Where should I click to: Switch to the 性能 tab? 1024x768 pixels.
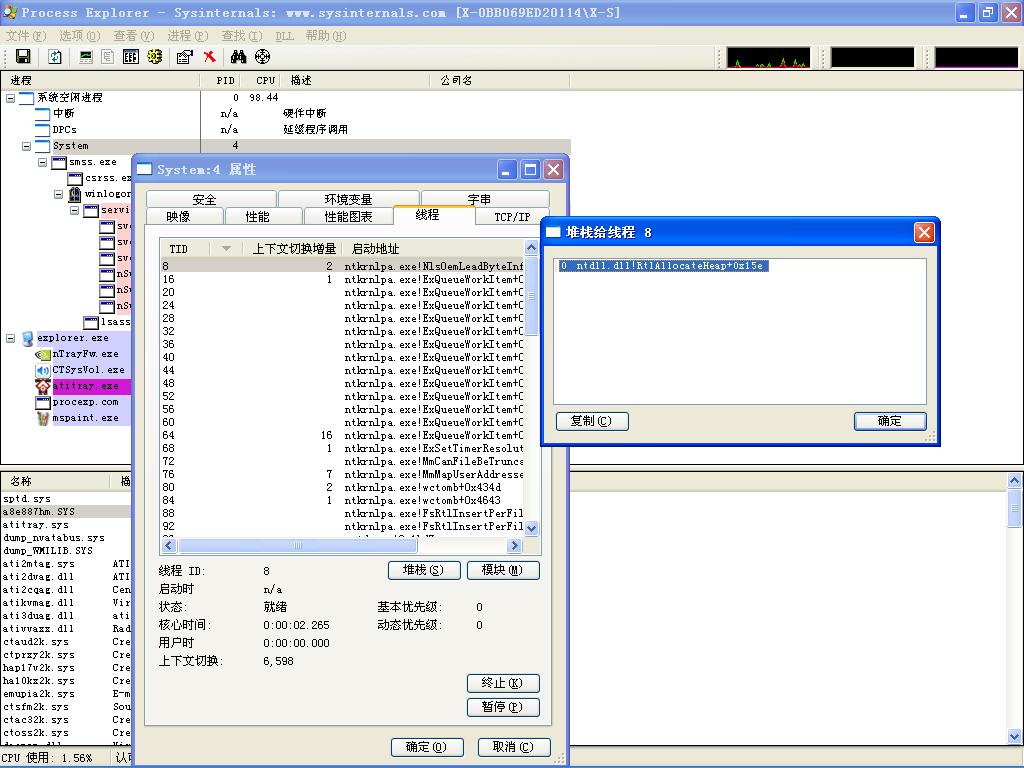[x=257, y=217]
